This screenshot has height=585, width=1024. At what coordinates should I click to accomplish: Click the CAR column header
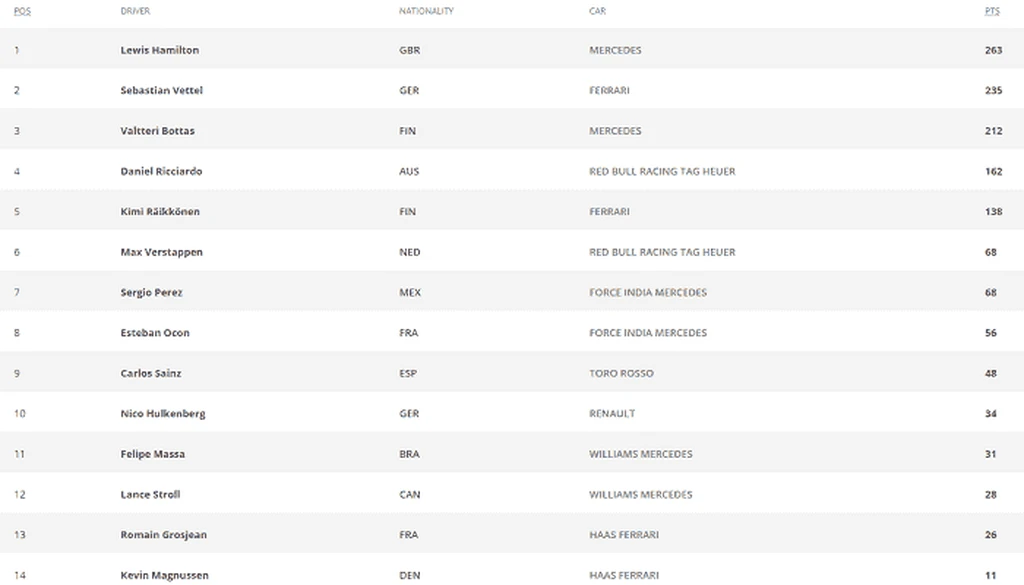598,11
